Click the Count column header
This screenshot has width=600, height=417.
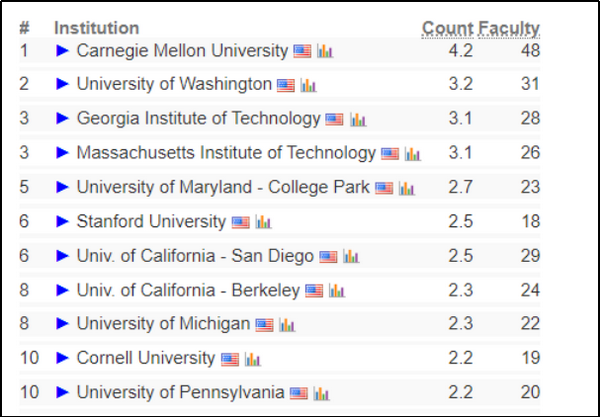tap(446, 28)
